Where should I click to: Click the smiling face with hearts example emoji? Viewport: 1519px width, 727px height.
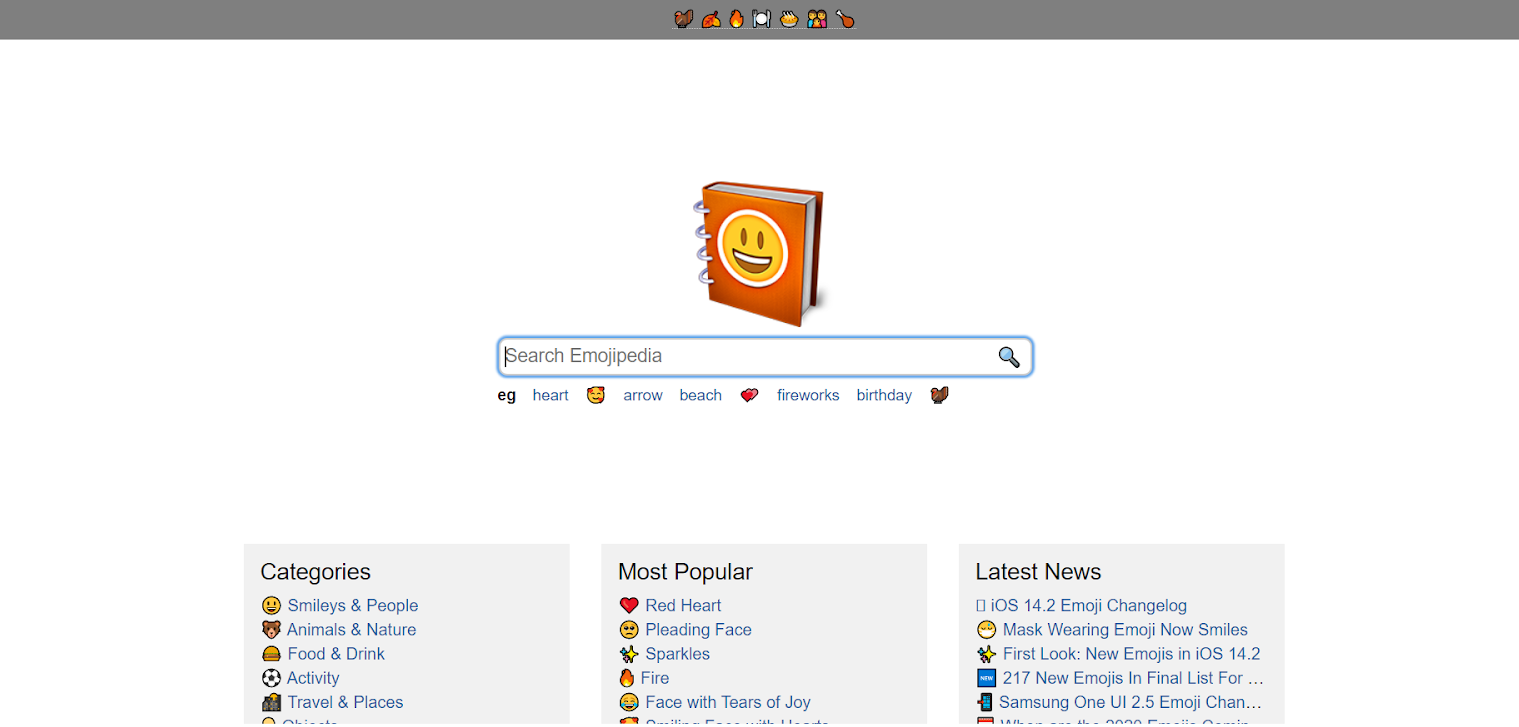pos(596,395)
